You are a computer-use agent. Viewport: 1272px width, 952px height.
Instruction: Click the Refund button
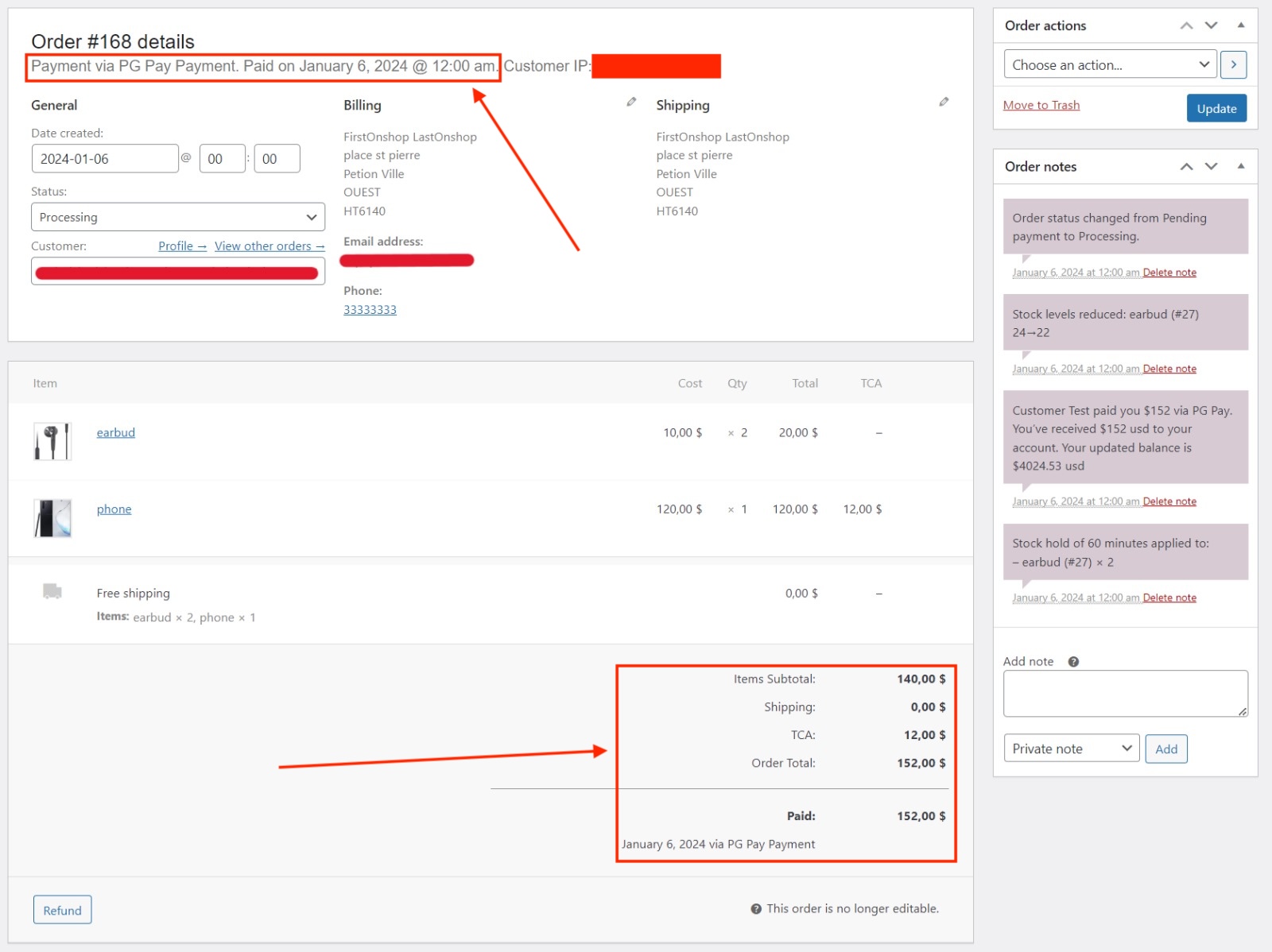coord(62,910)
